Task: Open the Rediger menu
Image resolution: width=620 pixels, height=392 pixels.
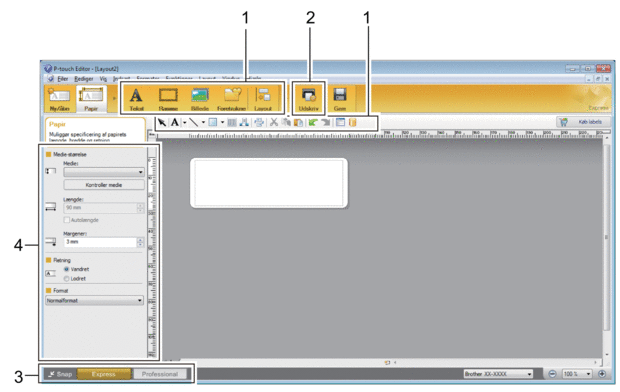Action: coord(83,79)
